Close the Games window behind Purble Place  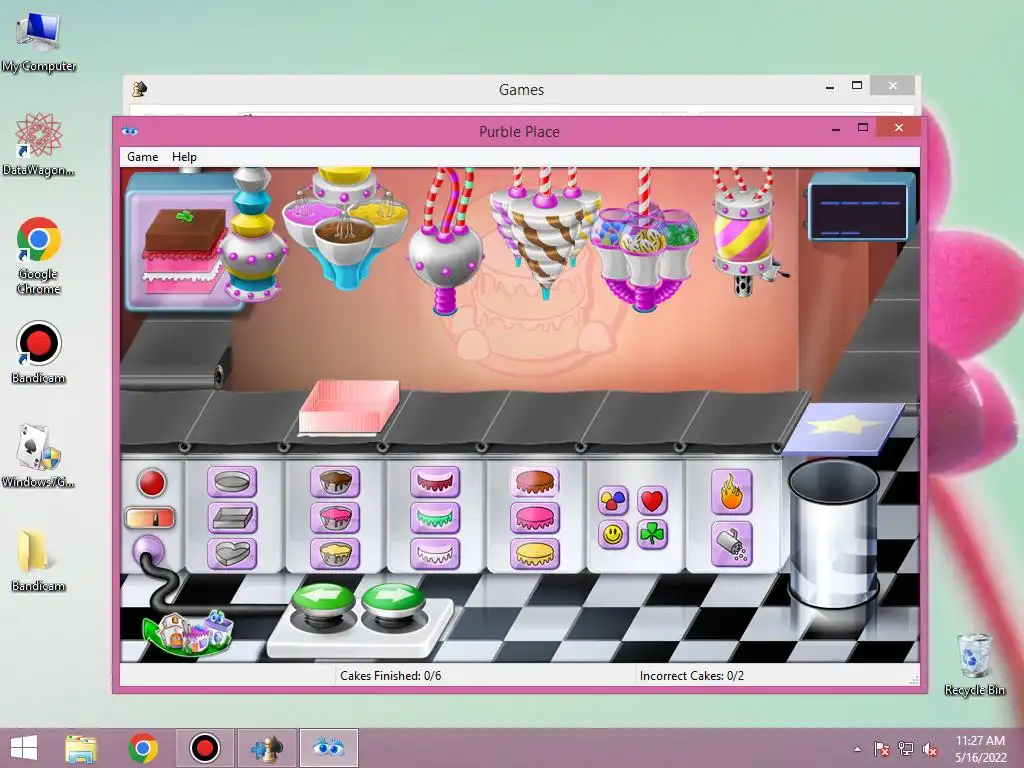point(893,86)
